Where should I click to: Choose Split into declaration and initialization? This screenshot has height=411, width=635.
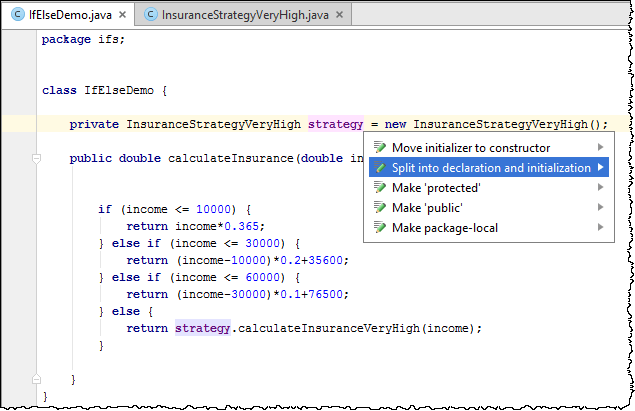coord(490,168)
